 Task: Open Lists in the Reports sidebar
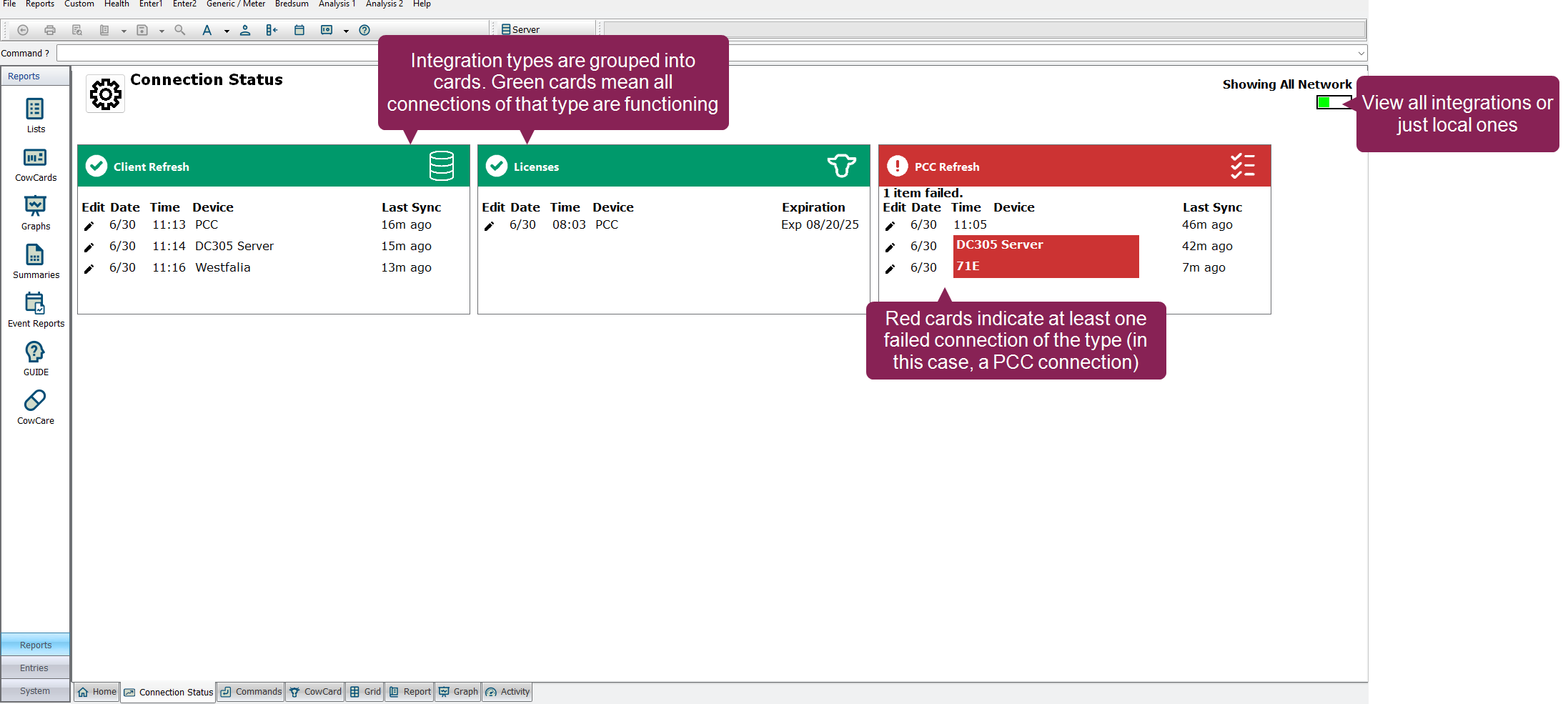35,116
